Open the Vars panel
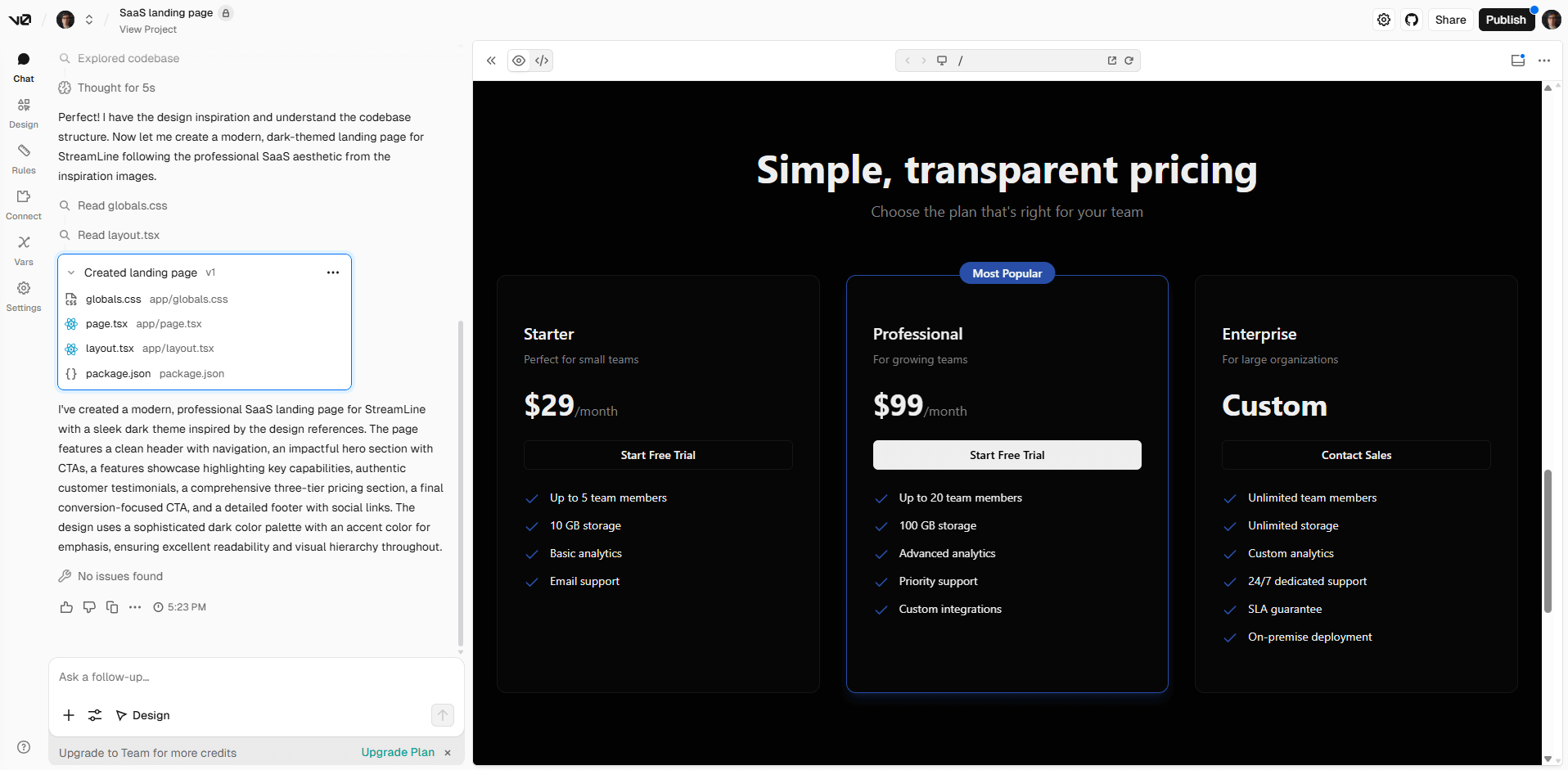The image size is (1568, 770). pos(23,249)
